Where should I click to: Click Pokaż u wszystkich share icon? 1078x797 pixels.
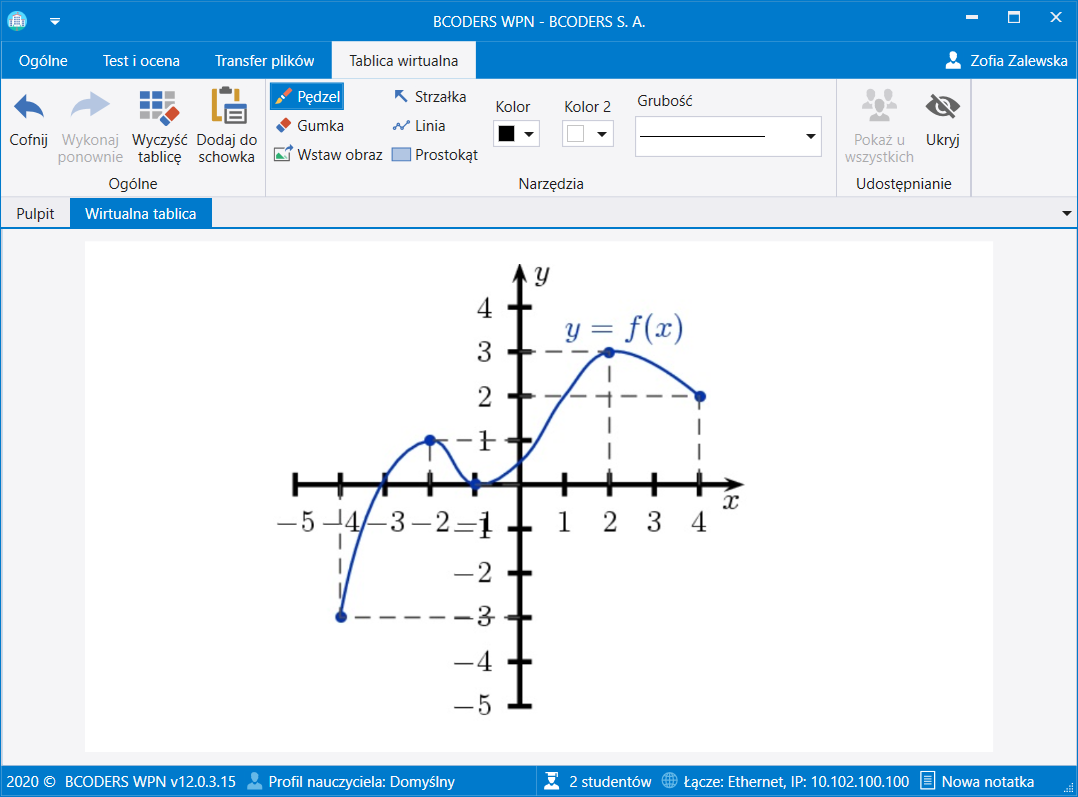(x=879, y=105)
